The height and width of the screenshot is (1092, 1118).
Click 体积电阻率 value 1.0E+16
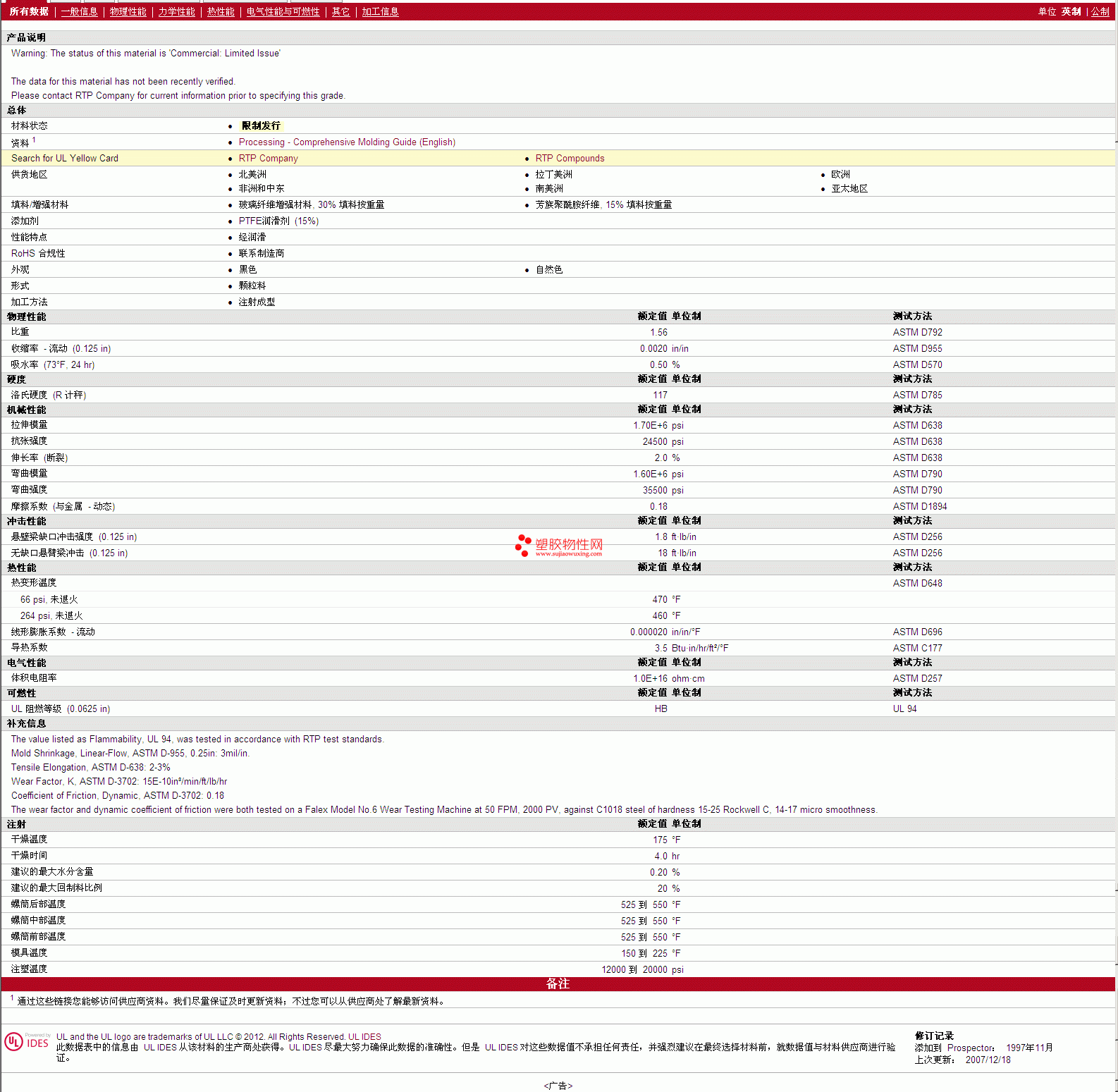coord(650,678)
